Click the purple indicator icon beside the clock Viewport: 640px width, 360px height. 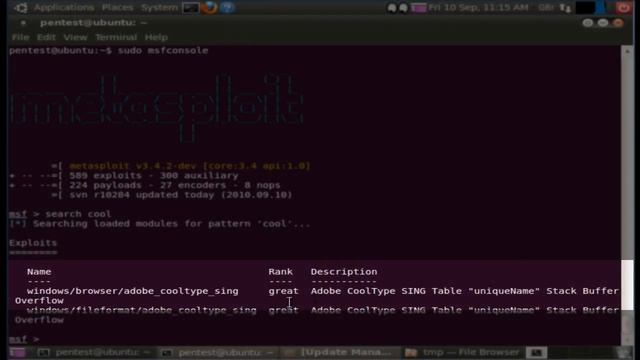(x=418, y=7)
